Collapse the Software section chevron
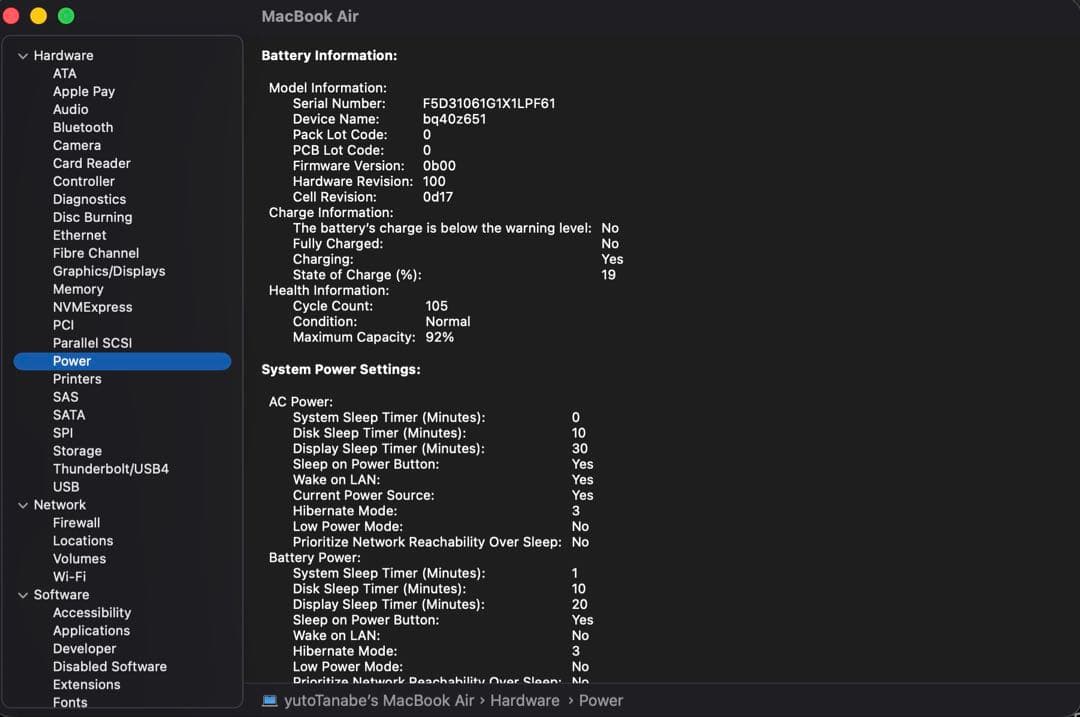1080x717 pixels. pyautogui.click(x=23, y=595)
